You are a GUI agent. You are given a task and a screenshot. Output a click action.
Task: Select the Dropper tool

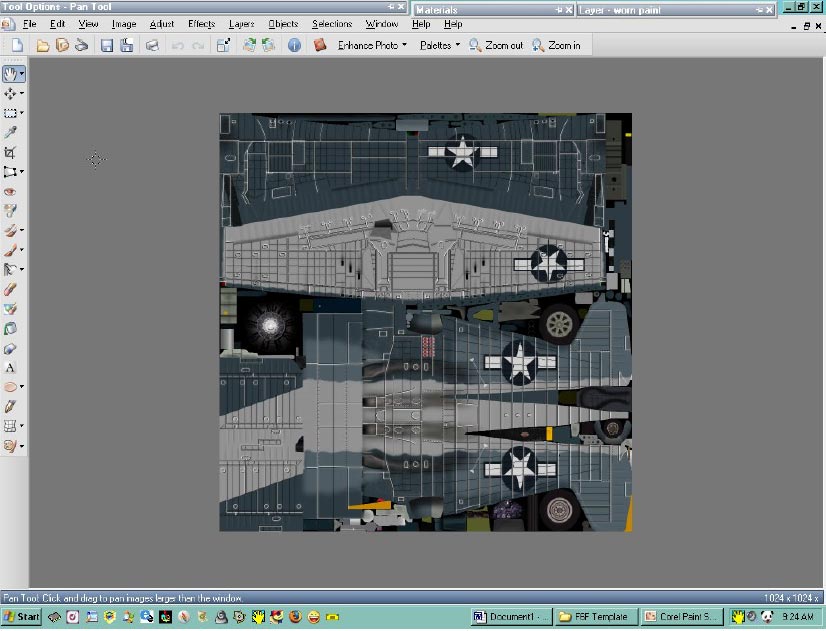pyautogui.click(x=10, y=132)
